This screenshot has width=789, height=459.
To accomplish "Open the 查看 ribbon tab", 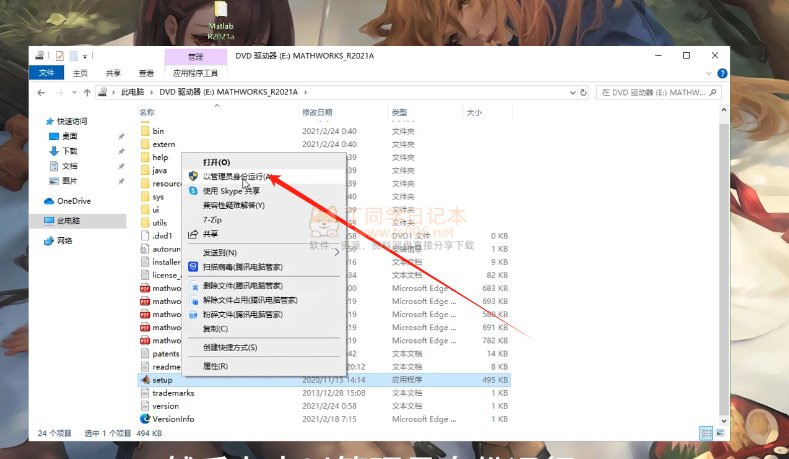I will coord(146,73).
